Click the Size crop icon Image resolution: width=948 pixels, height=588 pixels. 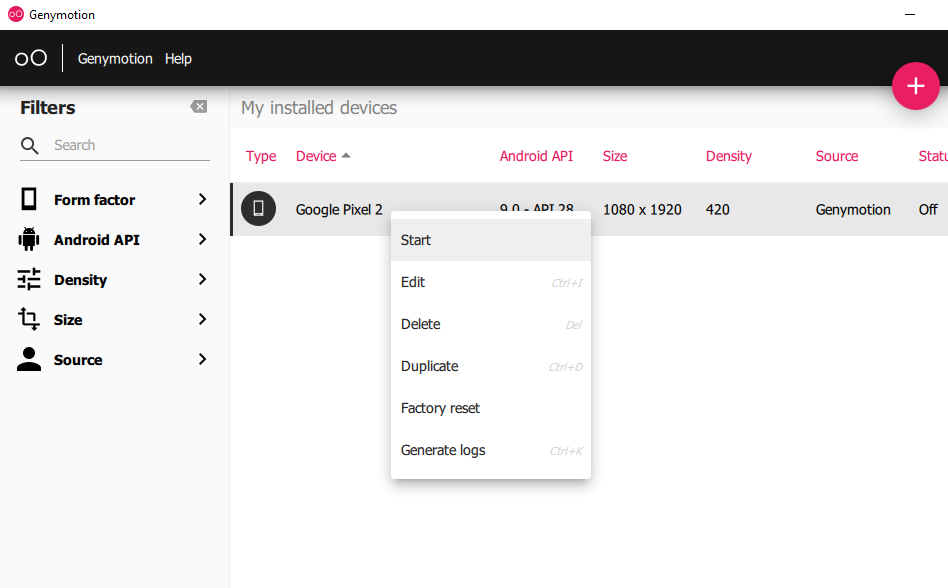29,319
